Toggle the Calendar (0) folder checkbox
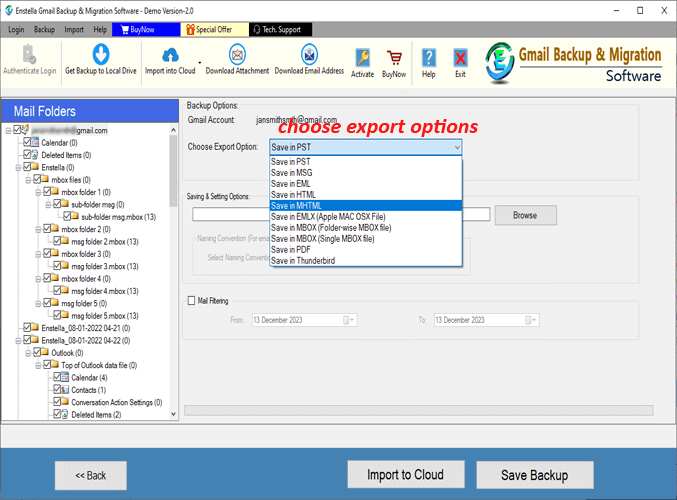Viewport: 677px width, 500px height. pyautogui.click(x=28, y=142)
